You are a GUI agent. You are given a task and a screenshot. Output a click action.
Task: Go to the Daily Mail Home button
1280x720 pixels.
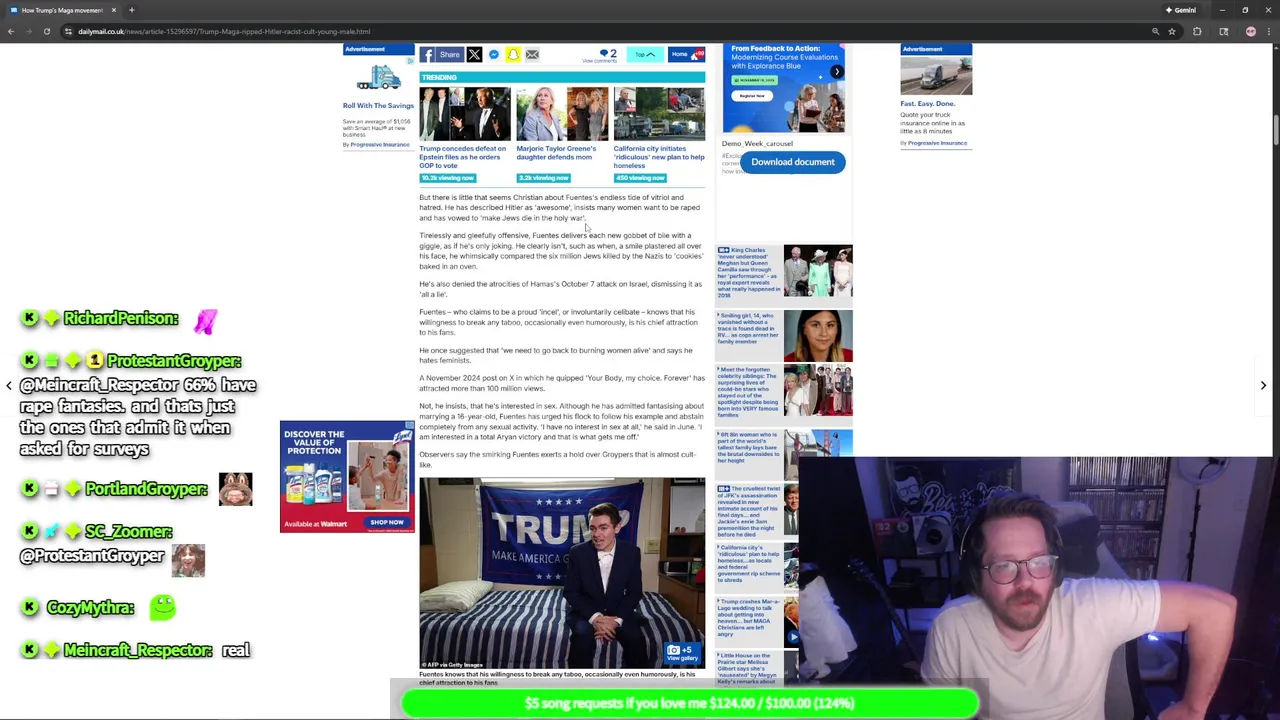point(686,55)
